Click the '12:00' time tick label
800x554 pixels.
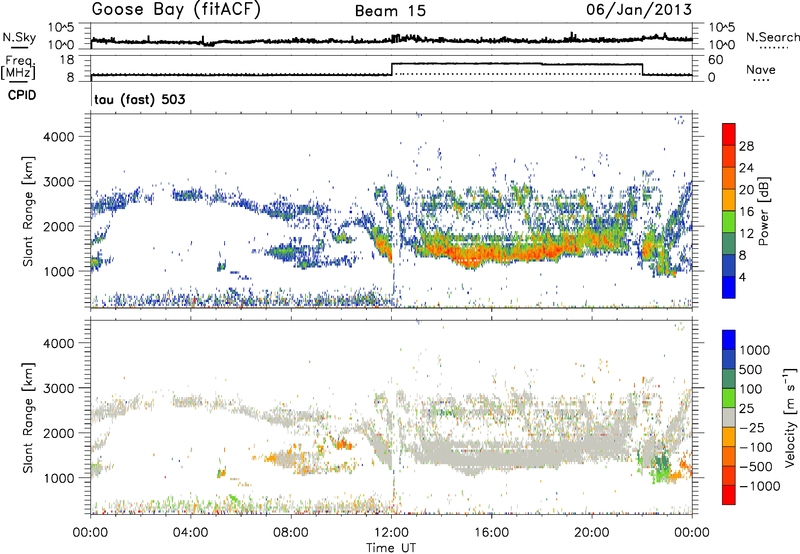tap(391, 533)
